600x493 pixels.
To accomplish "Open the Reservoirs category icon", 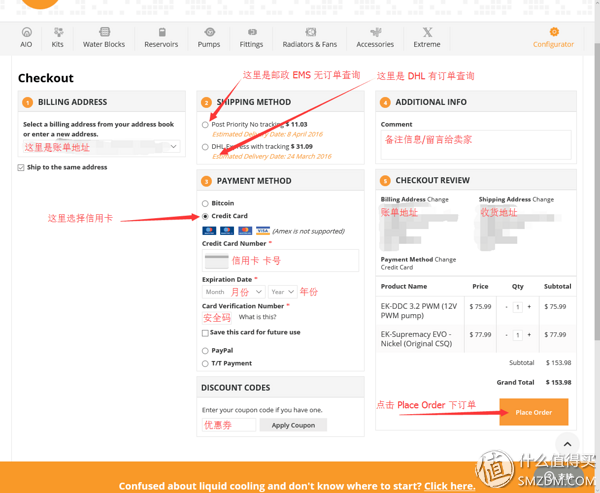I will pos(162,32).
